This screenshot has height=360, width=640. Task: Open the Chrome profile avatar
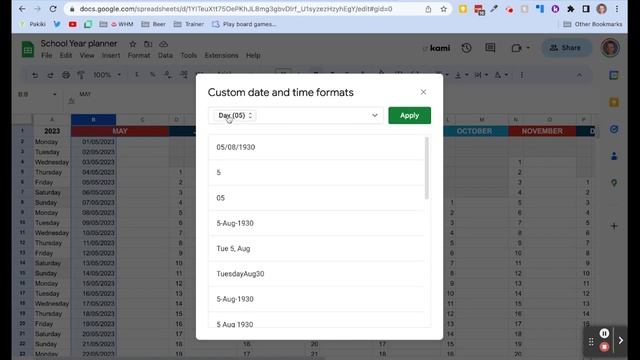(602, 9)
